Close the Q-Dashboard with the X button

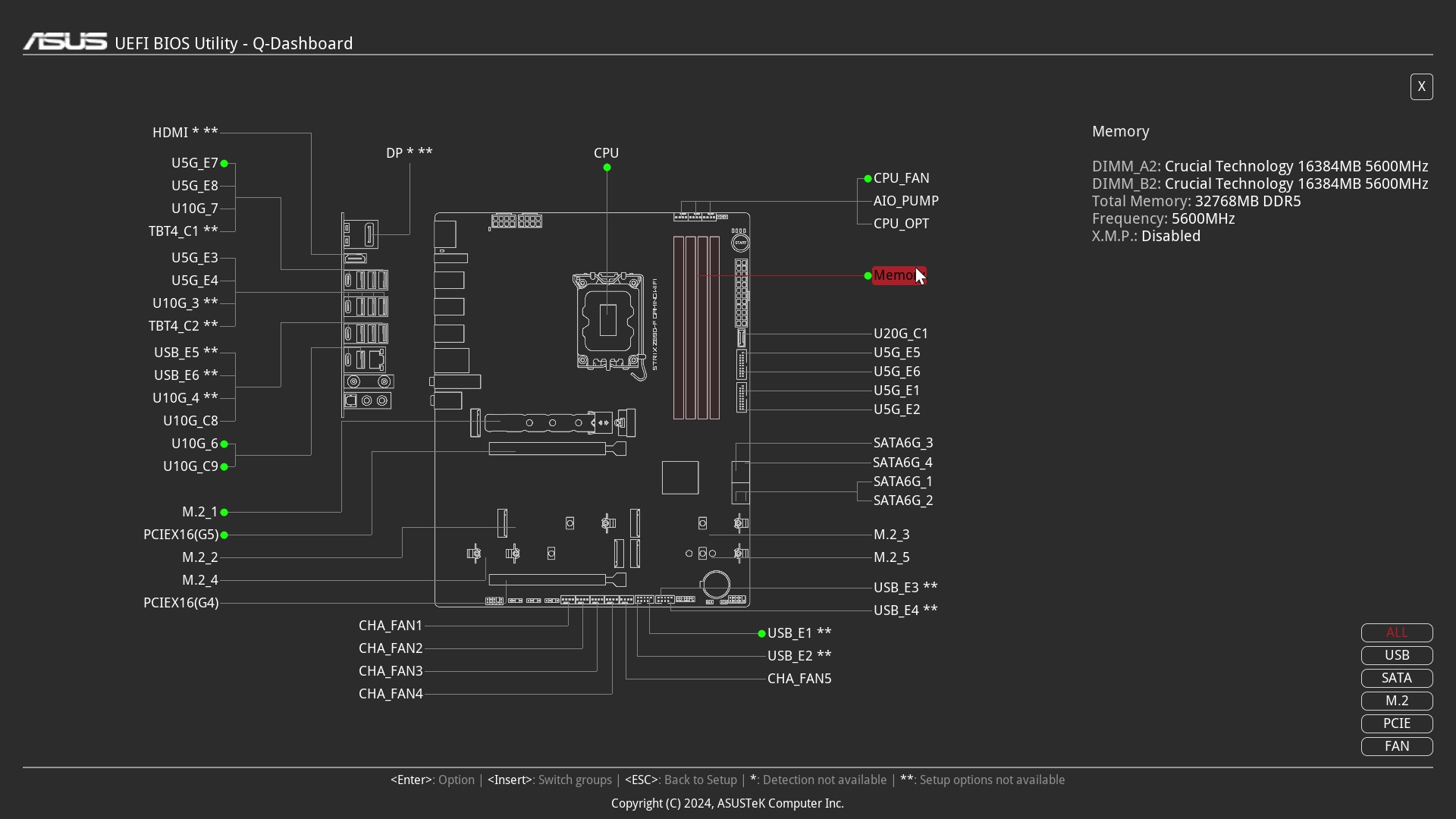tap(1421, 86)
